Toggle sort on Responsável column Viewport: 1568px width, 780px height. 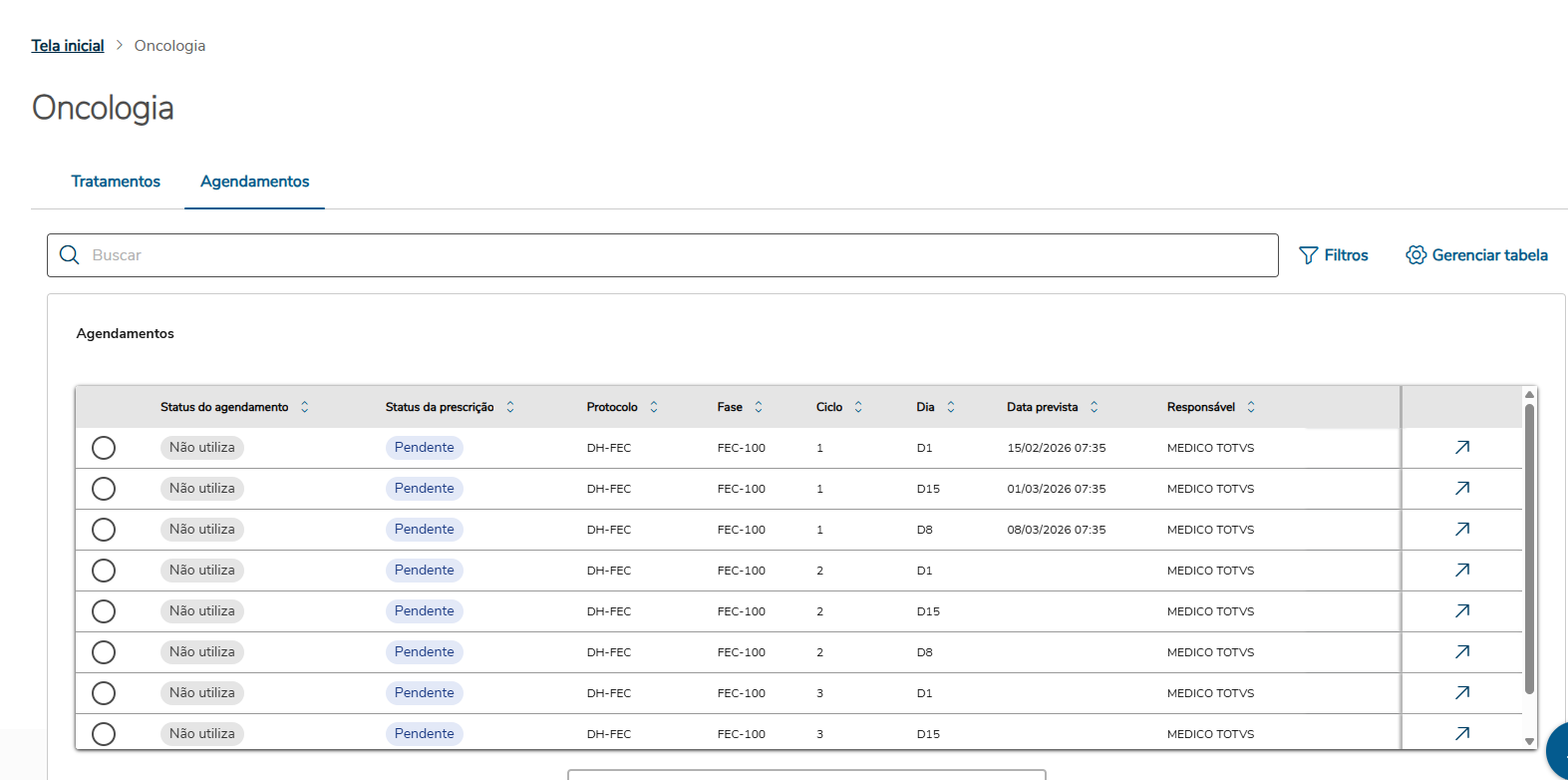point(1251,407)
